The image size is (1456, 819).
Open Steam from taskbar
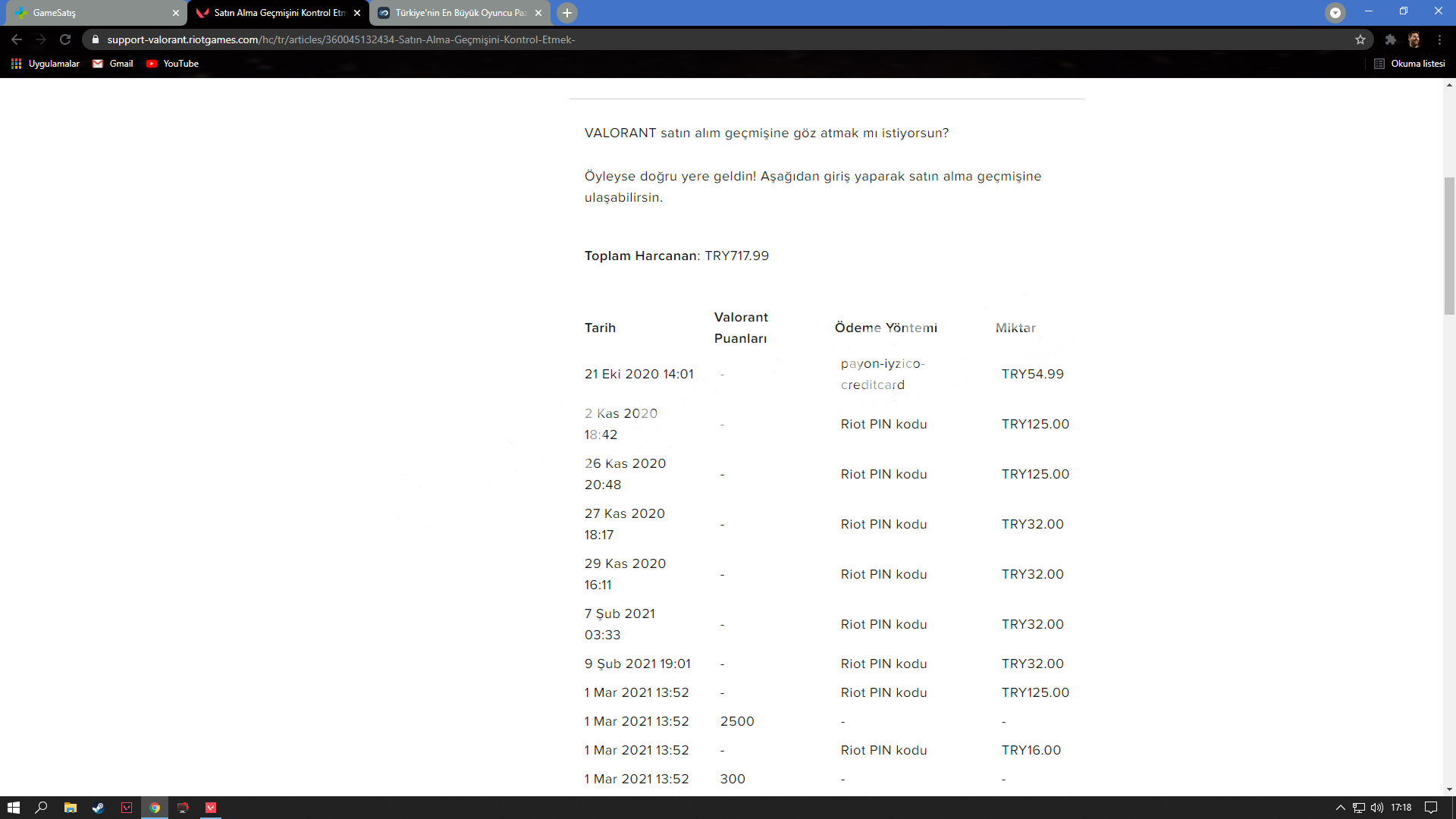[98, 808]
